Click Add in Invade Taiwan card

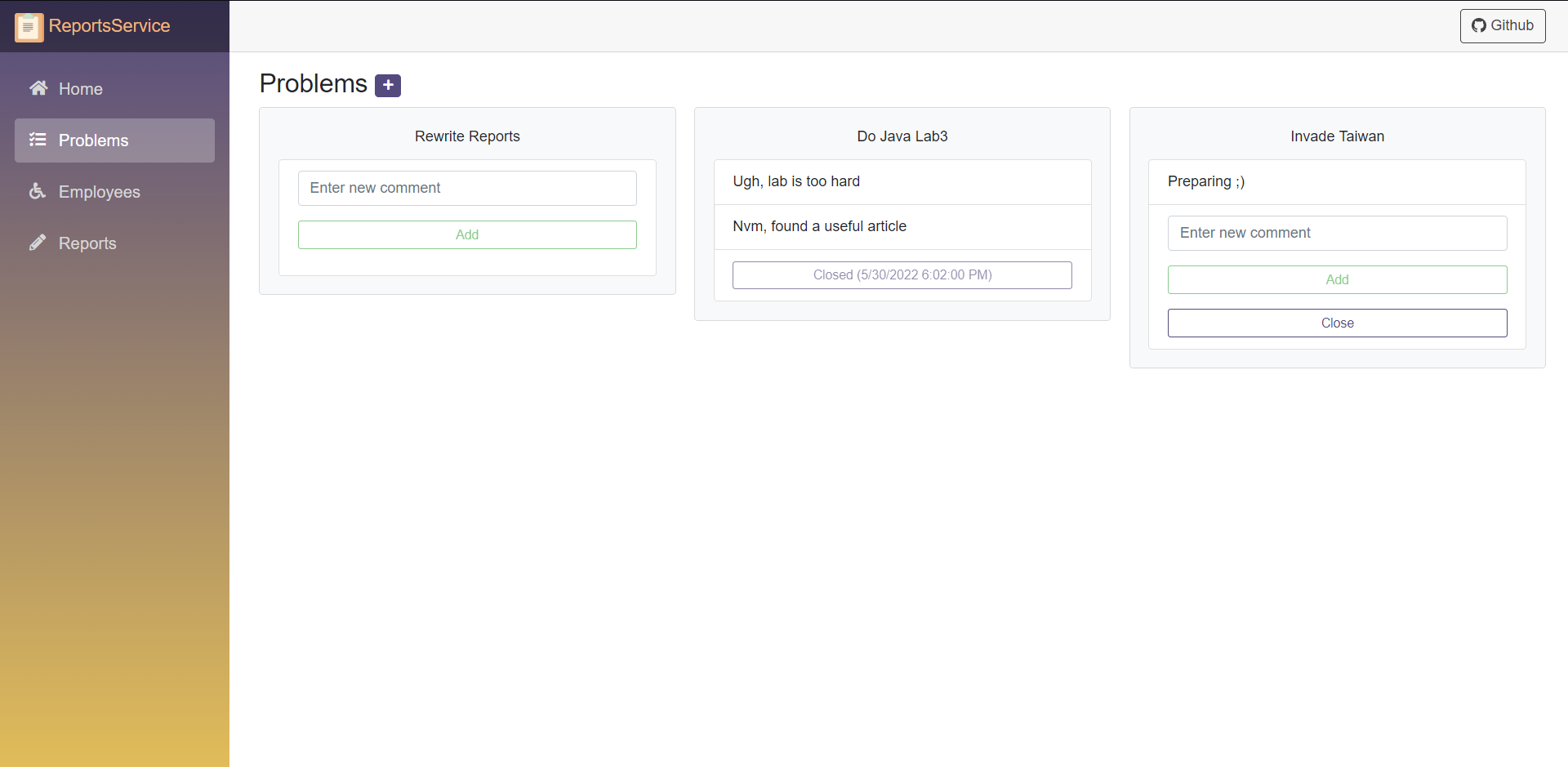coord(1337,279)
